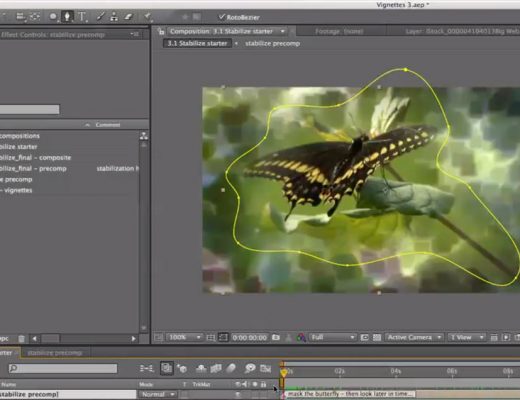Open the 100% magnification dropdown

[184, 337]
